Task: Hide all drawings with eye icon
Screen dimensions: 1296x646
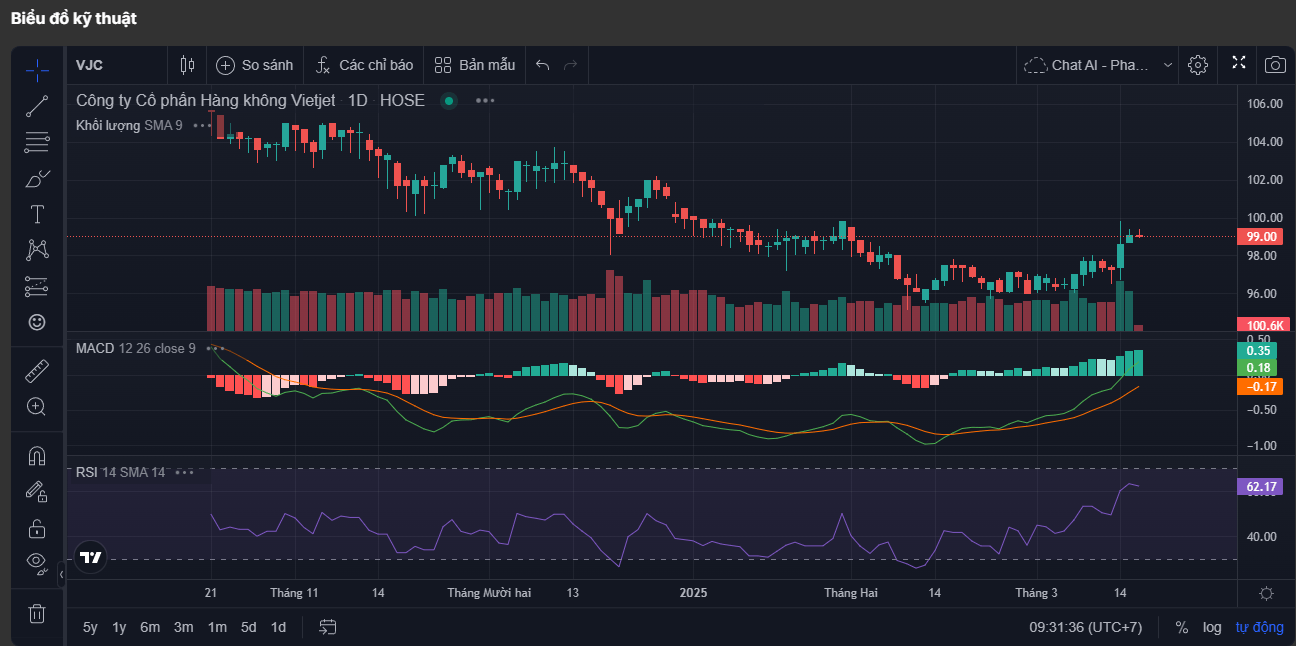Action: (37, 561)
